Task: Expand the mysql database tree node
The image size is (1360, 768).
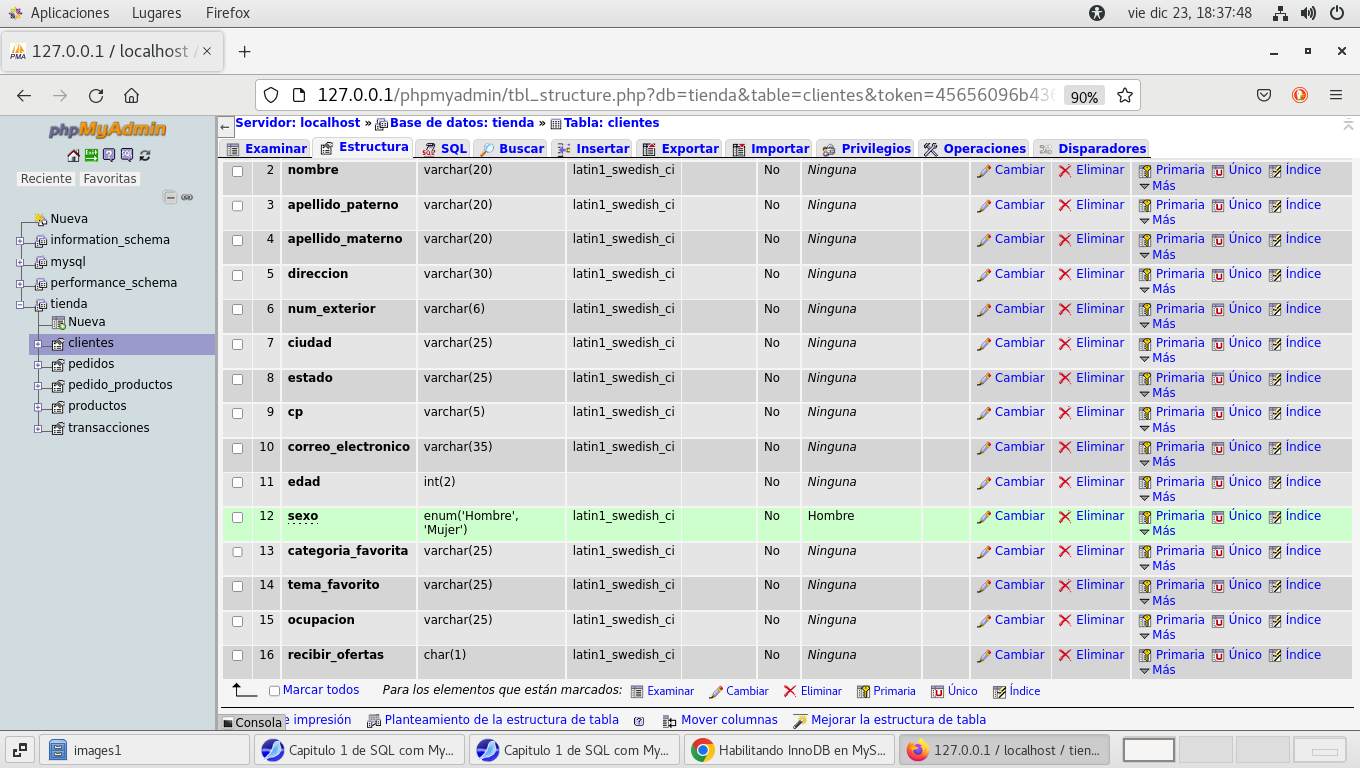Action: click(x=20, y=262)
